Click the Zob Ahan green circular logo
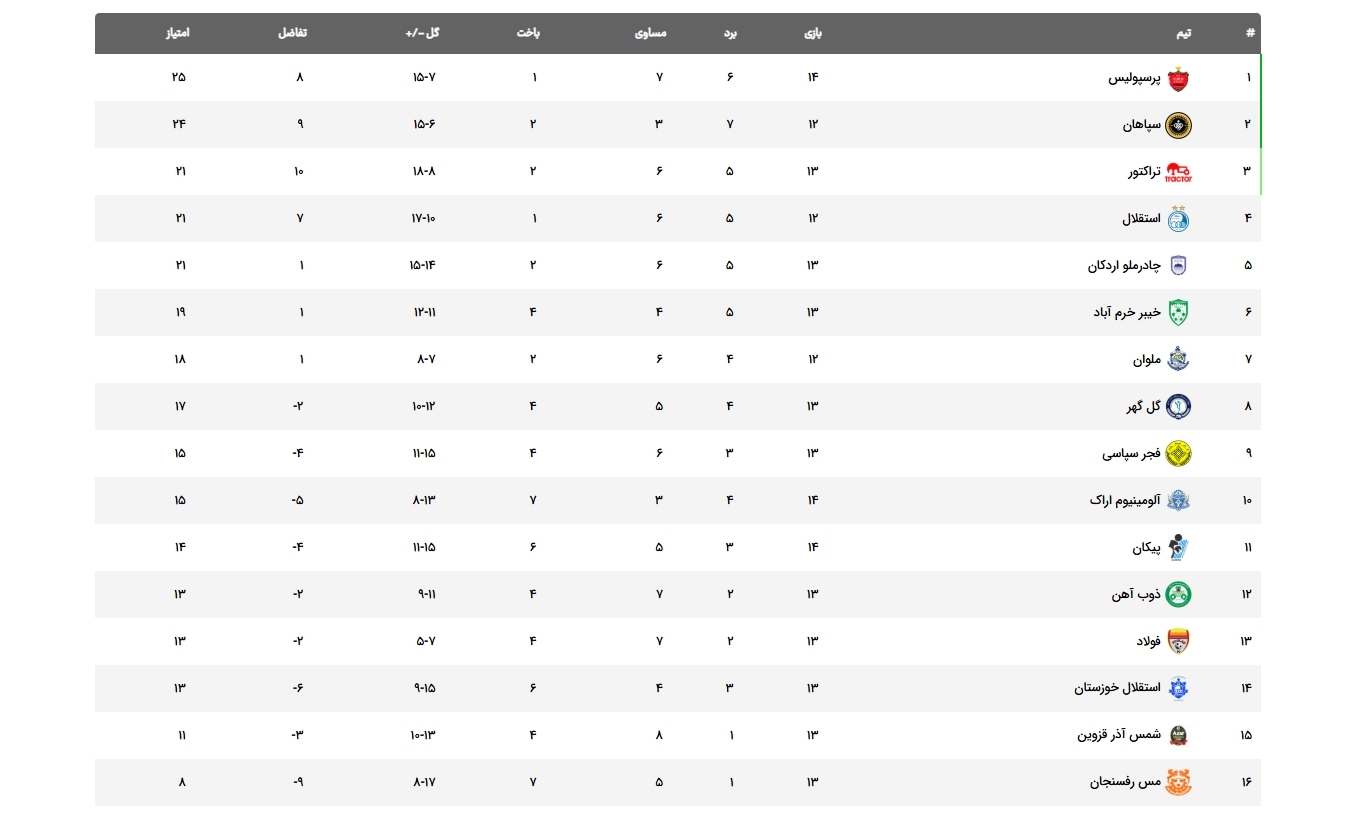This screenshot has height=830, width=1349. tap(1180, 595)
